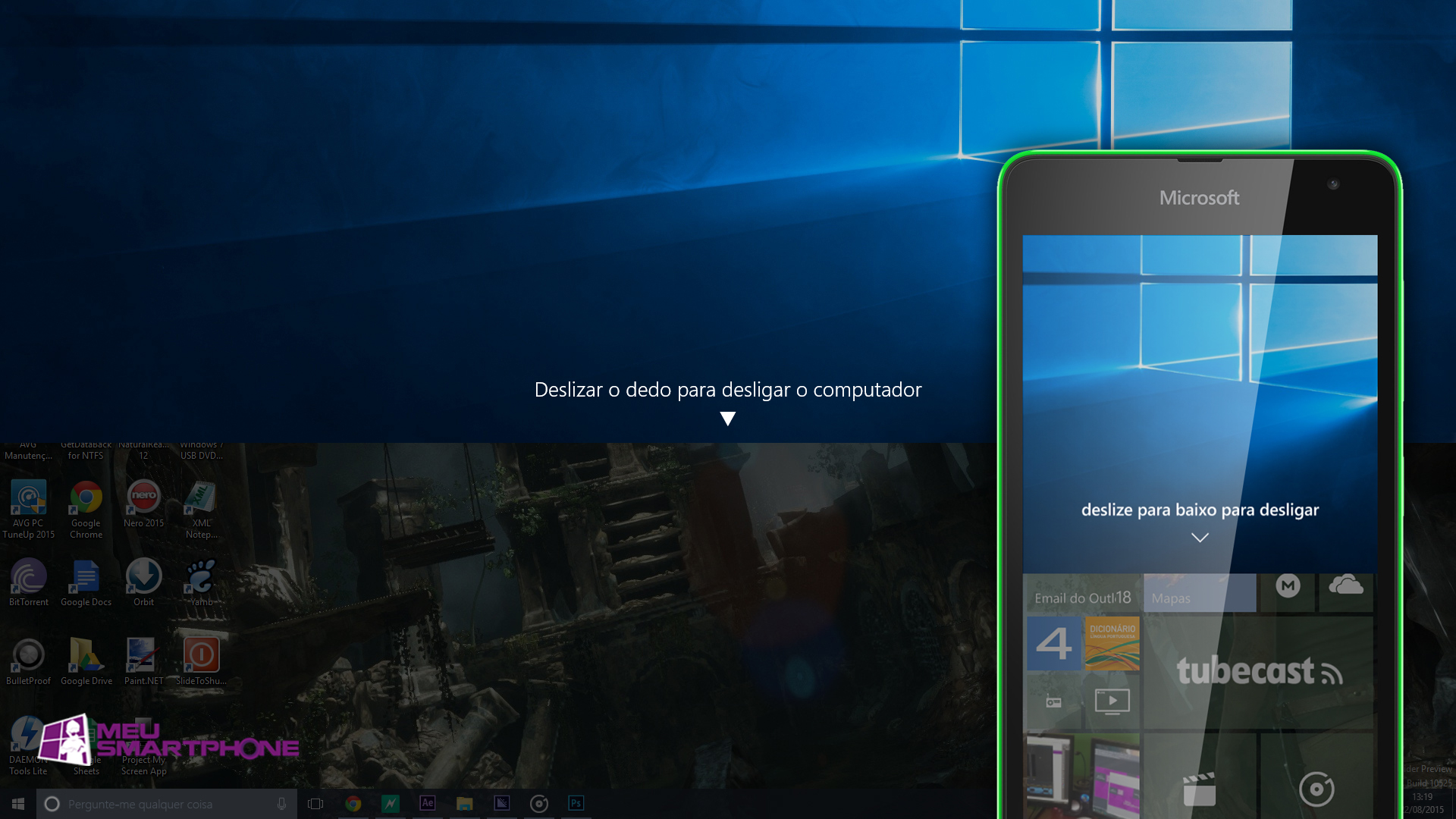Open Groove Music on the taskbar

(x=539, y=804)
